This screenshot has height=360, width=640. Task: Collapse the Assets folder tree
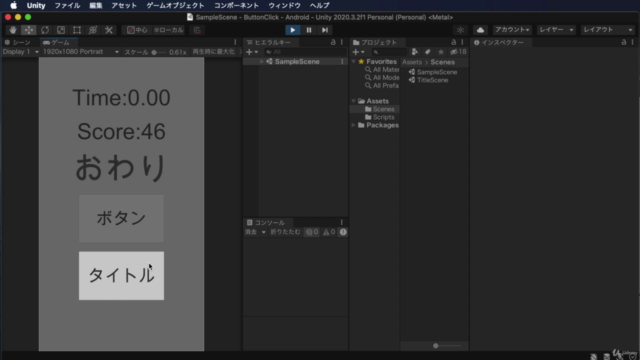click(x=353, y=101)
